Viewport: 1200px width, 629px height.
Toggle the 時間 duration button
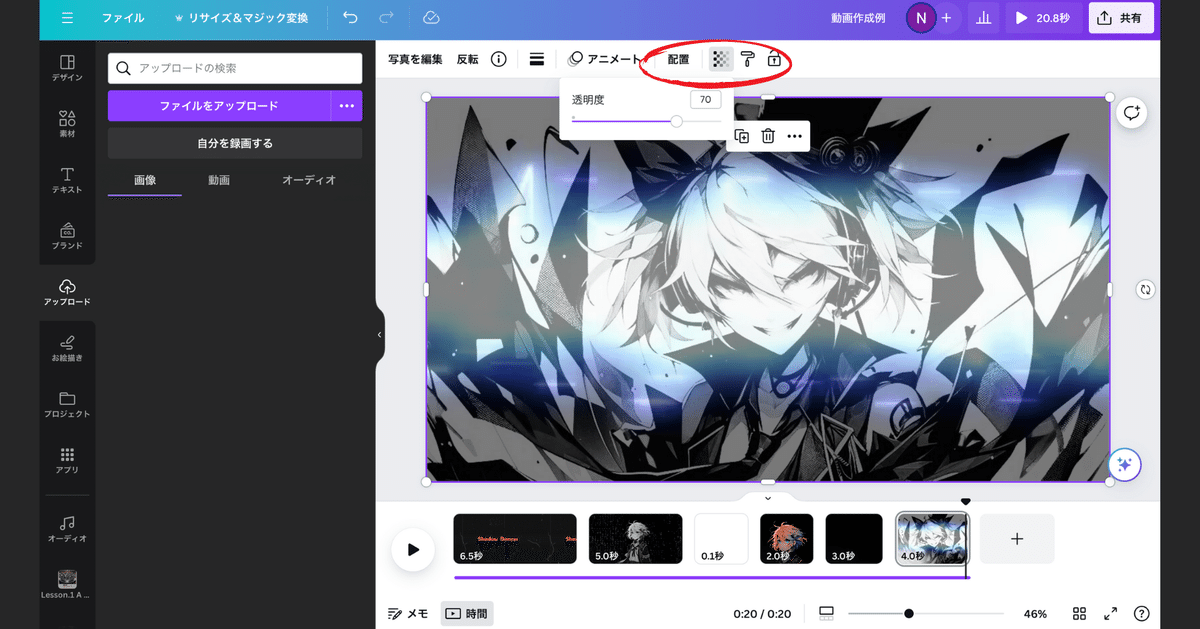tap(467, 613)
